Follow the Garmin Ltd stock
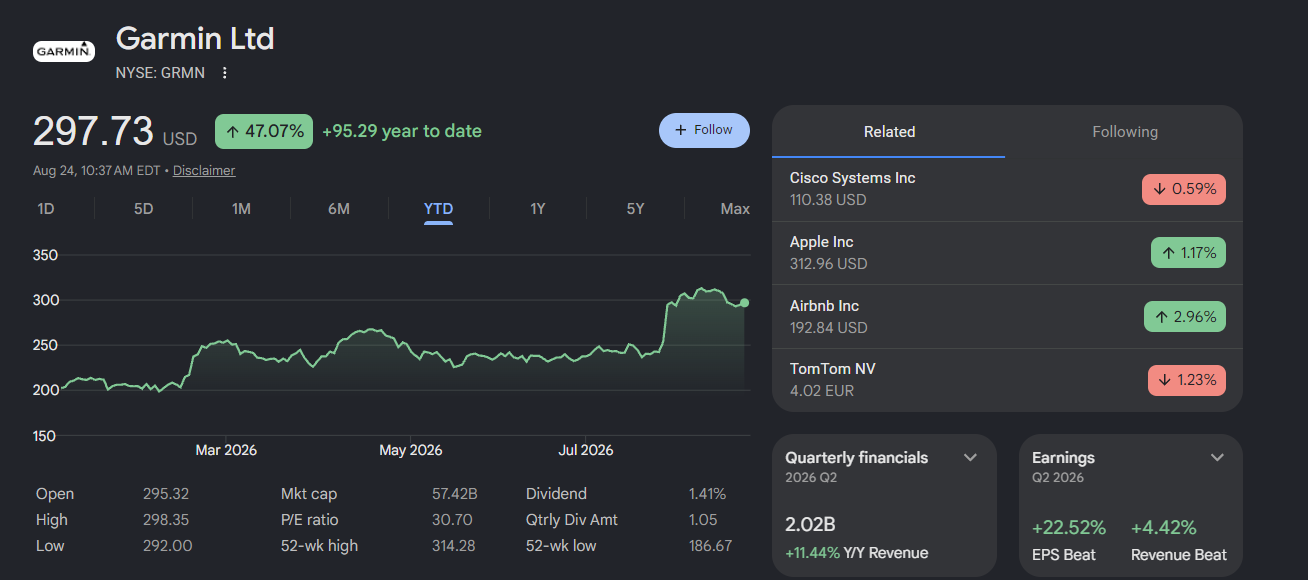Screen dimensions: 1308x580 click(x=704, y=130)
